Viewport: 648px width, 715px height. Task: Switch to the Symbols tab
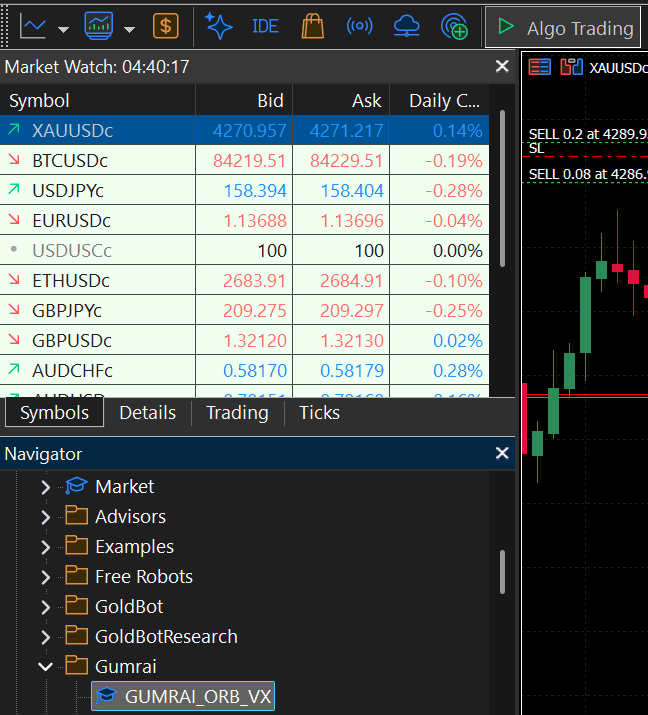[54, 413]
